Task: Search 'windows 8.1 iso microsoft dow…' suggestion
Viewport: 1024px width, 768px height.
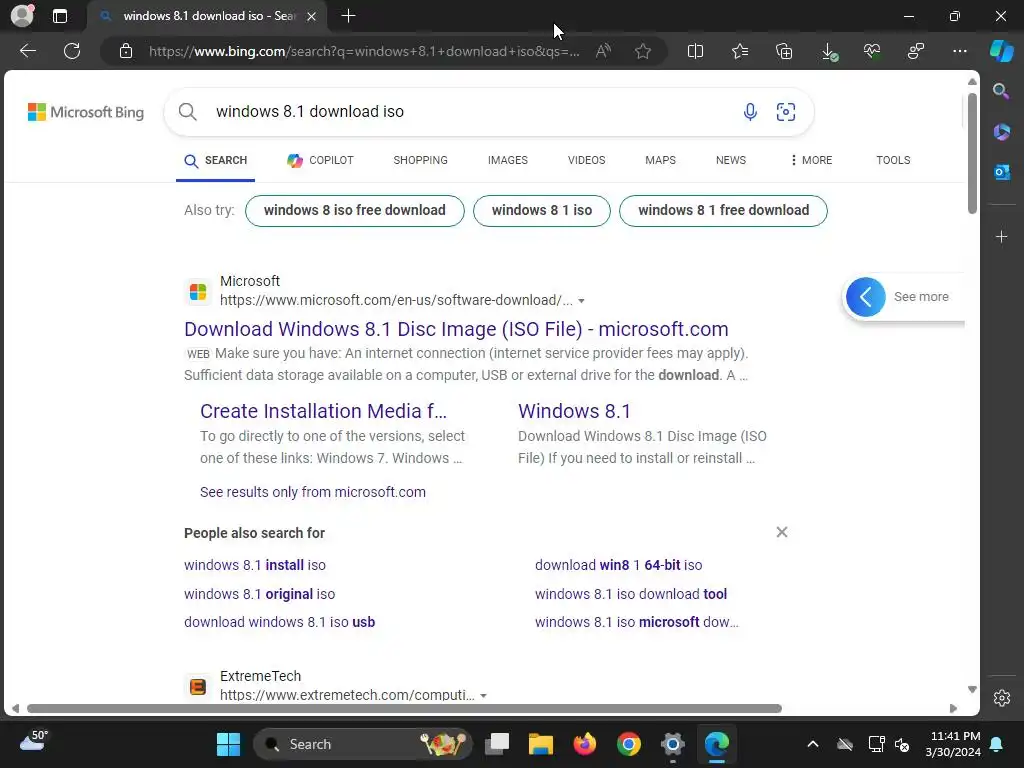Action: 637,622
